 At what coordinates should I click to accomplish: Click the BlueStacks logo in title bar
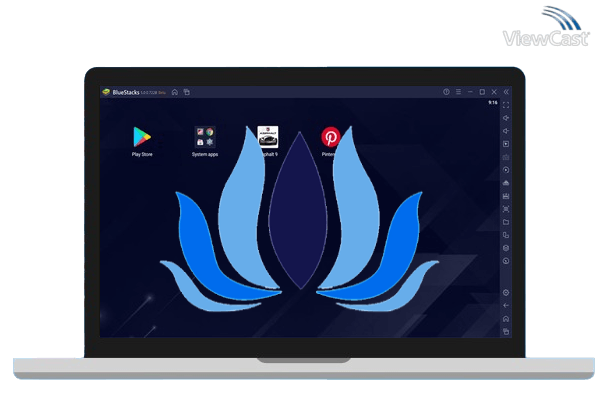(x=106, y=92)
